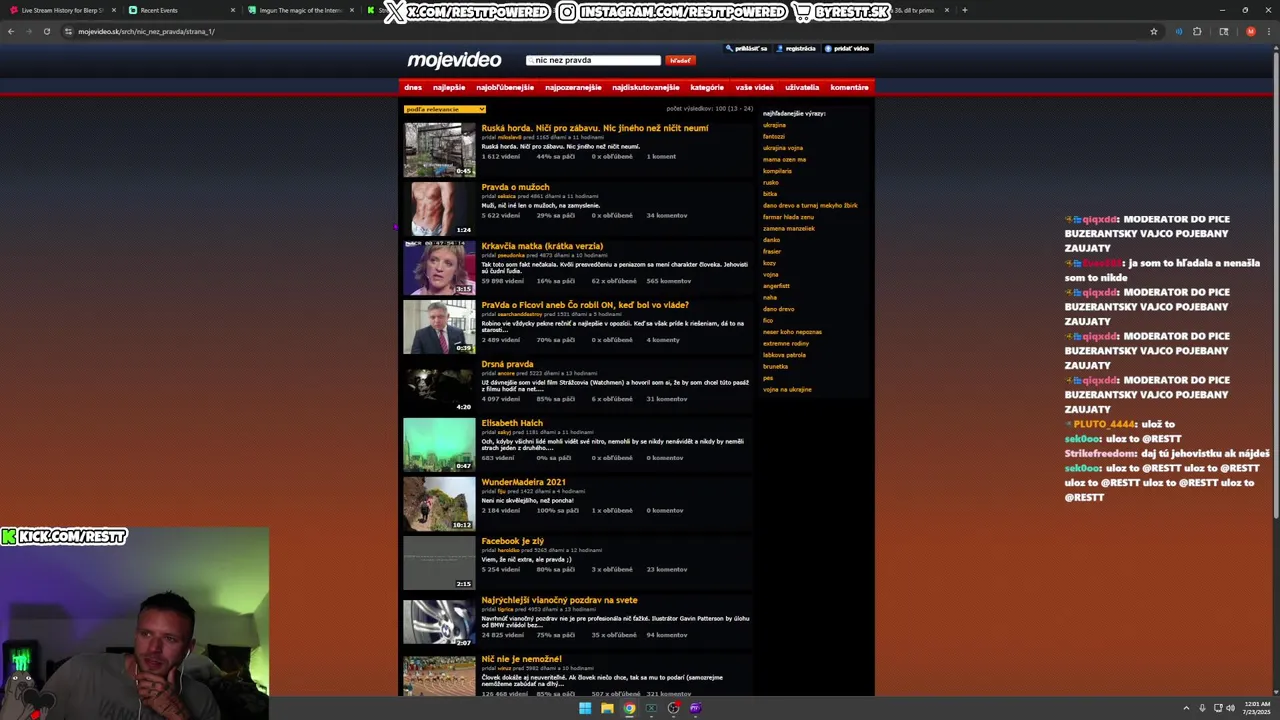Open File Explorer from taskbar
Image resolution: width=1280 pixels, height=720 pixels.
point(607,708)
